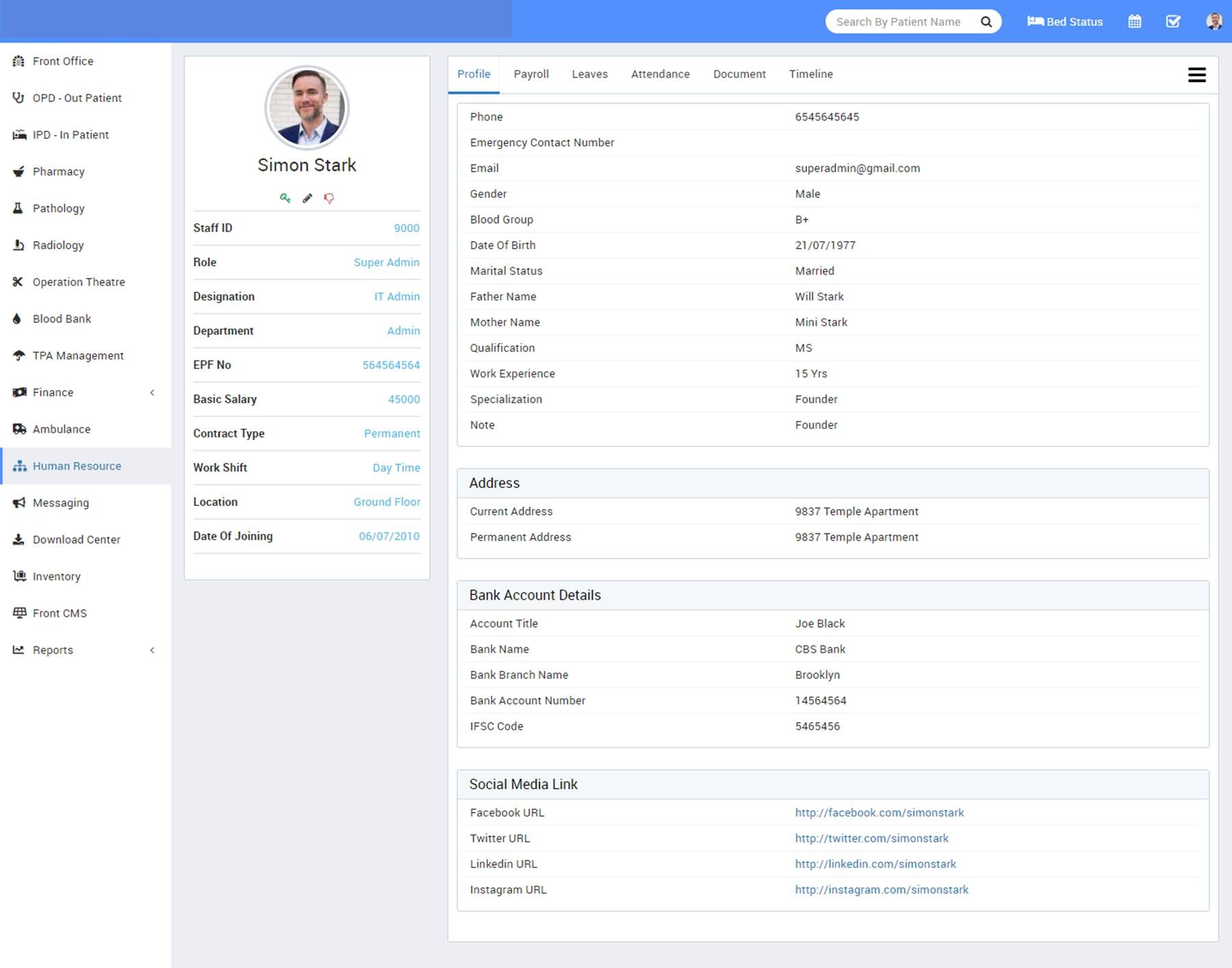The image size is (1232, 968).
Task: Open the hamburger menu in profile panel
Action: [1196, 75]
